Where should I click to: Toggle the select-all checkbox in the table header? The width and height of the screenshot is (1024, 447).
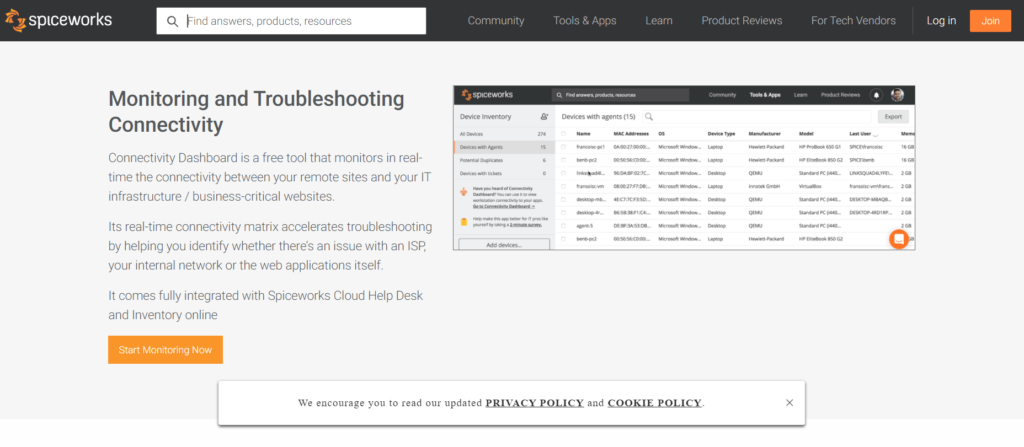564,134
